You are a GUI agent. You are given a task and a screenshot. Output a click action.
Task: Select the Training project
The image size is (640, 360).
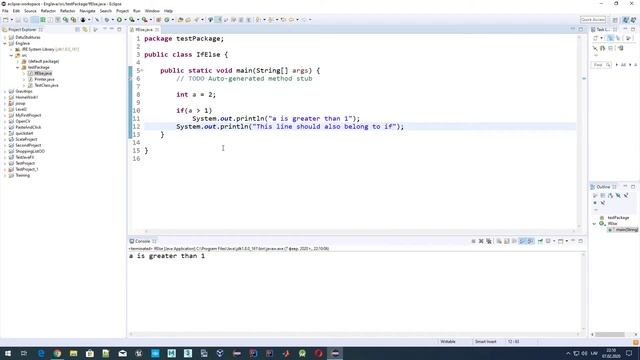tap(22, 175)
